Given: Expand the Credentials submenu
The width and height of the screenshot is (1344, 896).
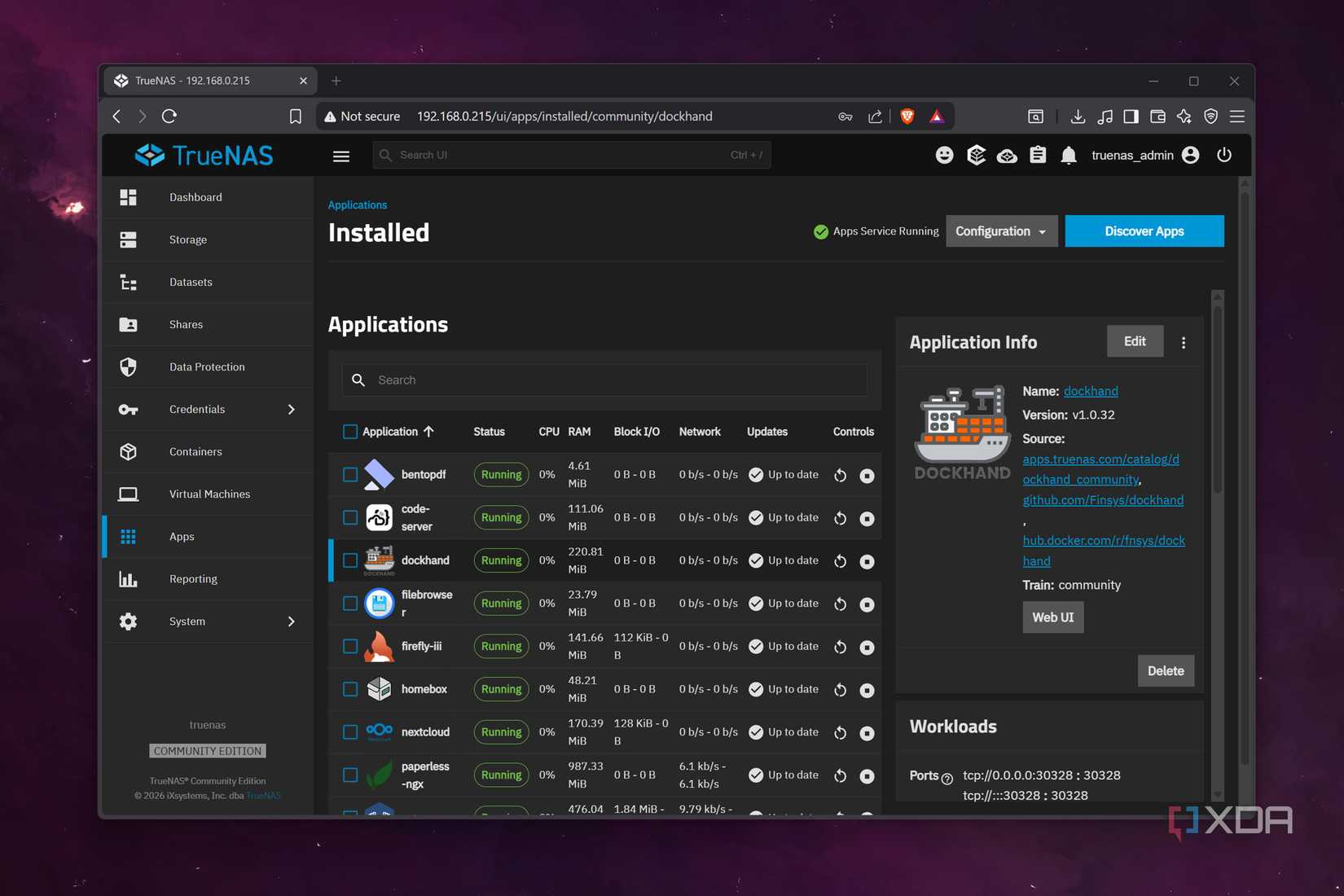Looking at the screenshot, I should point(291,410).
